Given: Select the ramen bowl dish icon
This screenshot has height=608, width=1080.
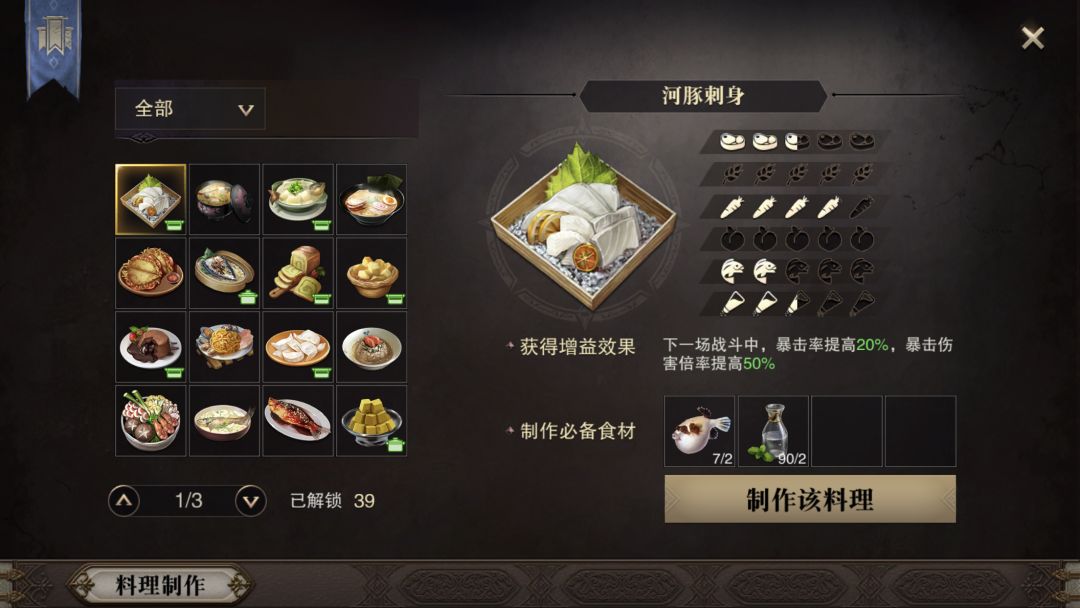Looking at the screenshot, I should click(371, 199).
